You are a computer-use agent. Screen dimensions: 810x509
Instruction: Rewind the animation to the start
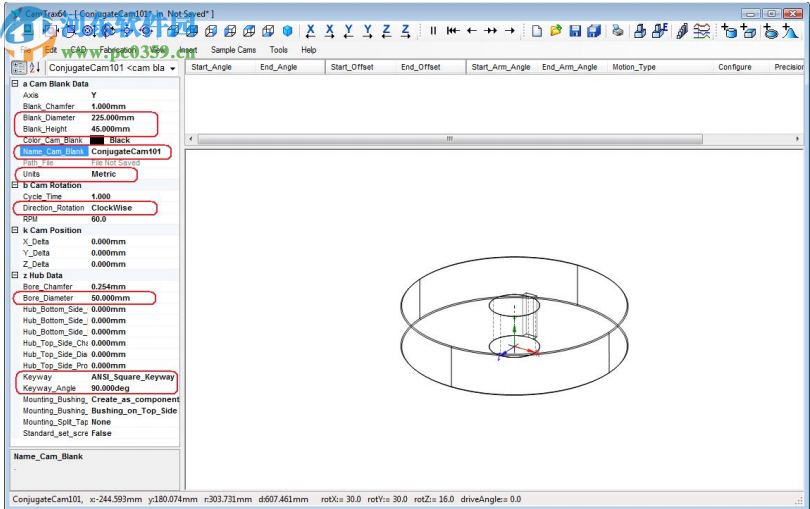[x=452, y=31]
